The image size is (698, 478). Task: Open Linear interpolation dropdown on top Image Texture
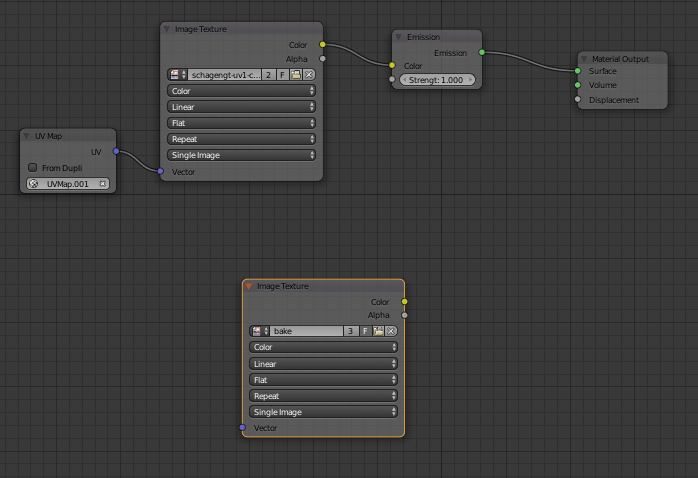(x=241, y=107)
